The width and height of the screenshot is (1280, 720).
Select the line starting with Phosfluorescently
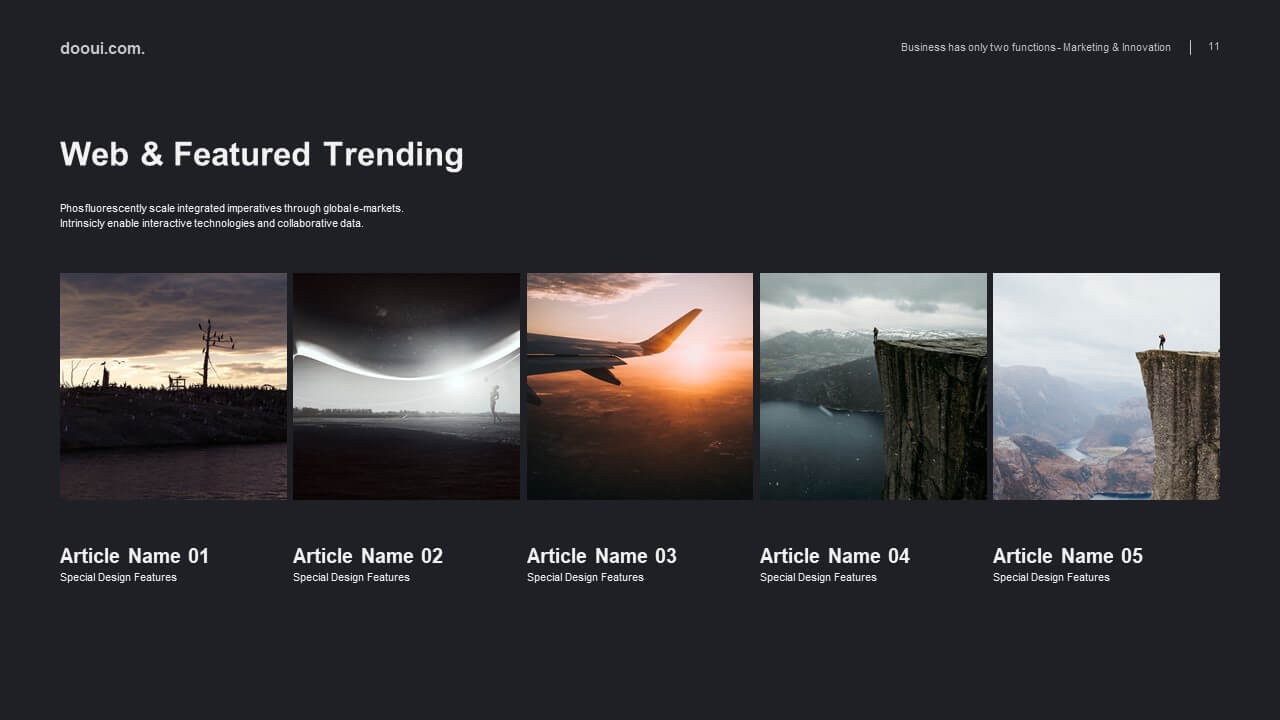coord(232,208)
